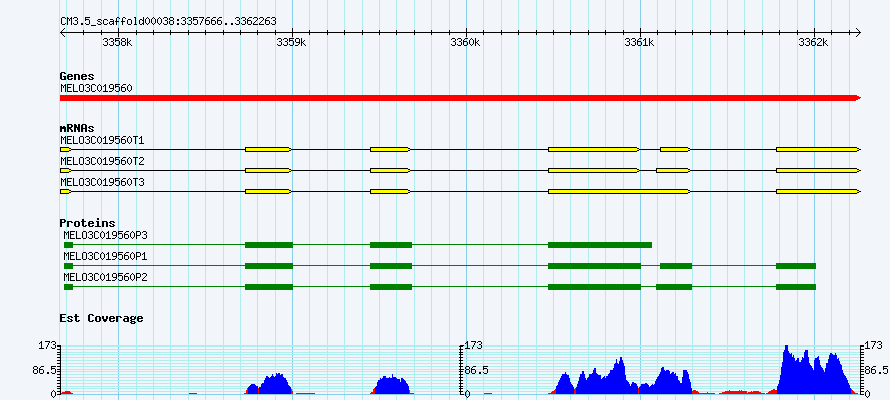Image resolution: width=890 pixels, height=400 pixels.
Task: Click the Genes track title
Action: tap(77, 76)
